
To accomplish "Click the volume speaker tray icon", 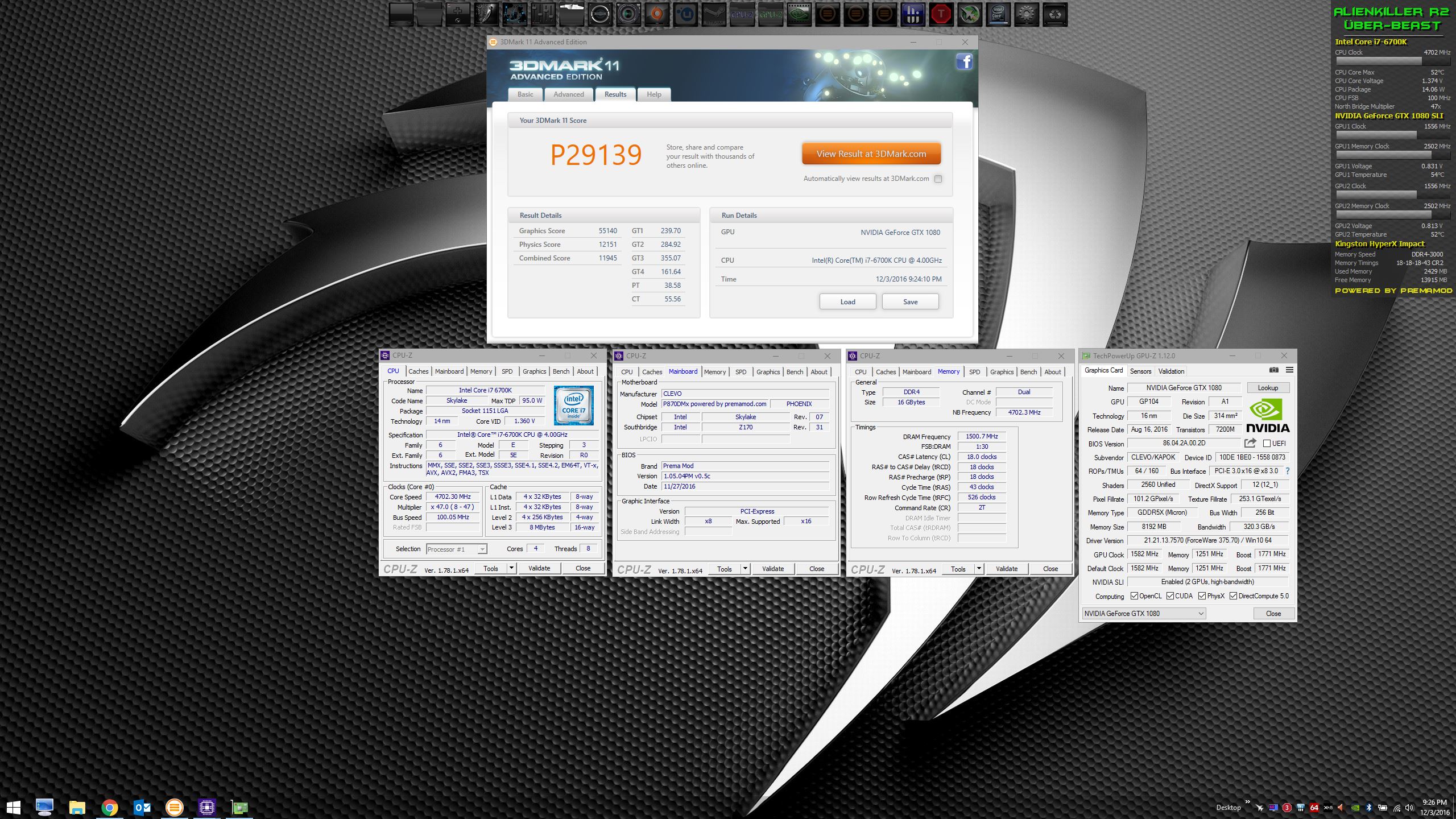I will pos(1409,808).
